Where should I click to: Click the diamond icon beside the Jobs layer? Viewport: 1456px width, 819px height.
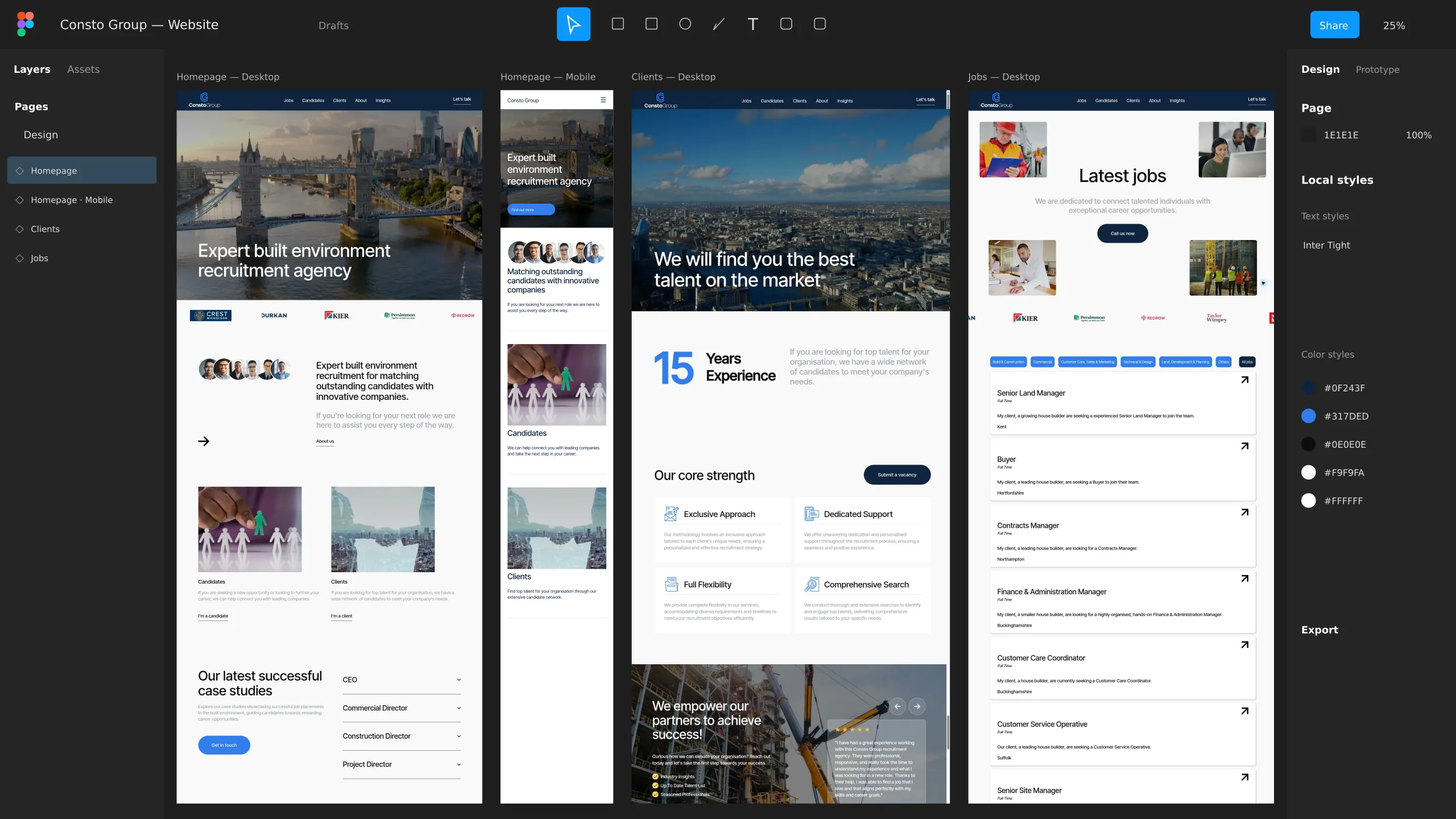pos(20,258)
